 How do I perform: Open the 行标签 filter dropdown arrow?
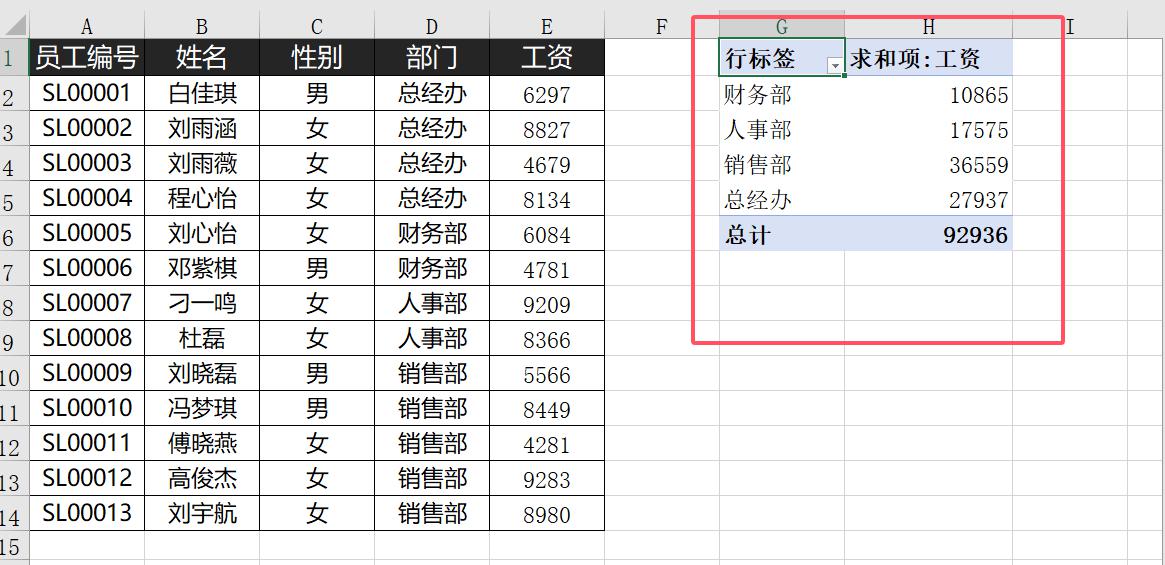point(836,67)
